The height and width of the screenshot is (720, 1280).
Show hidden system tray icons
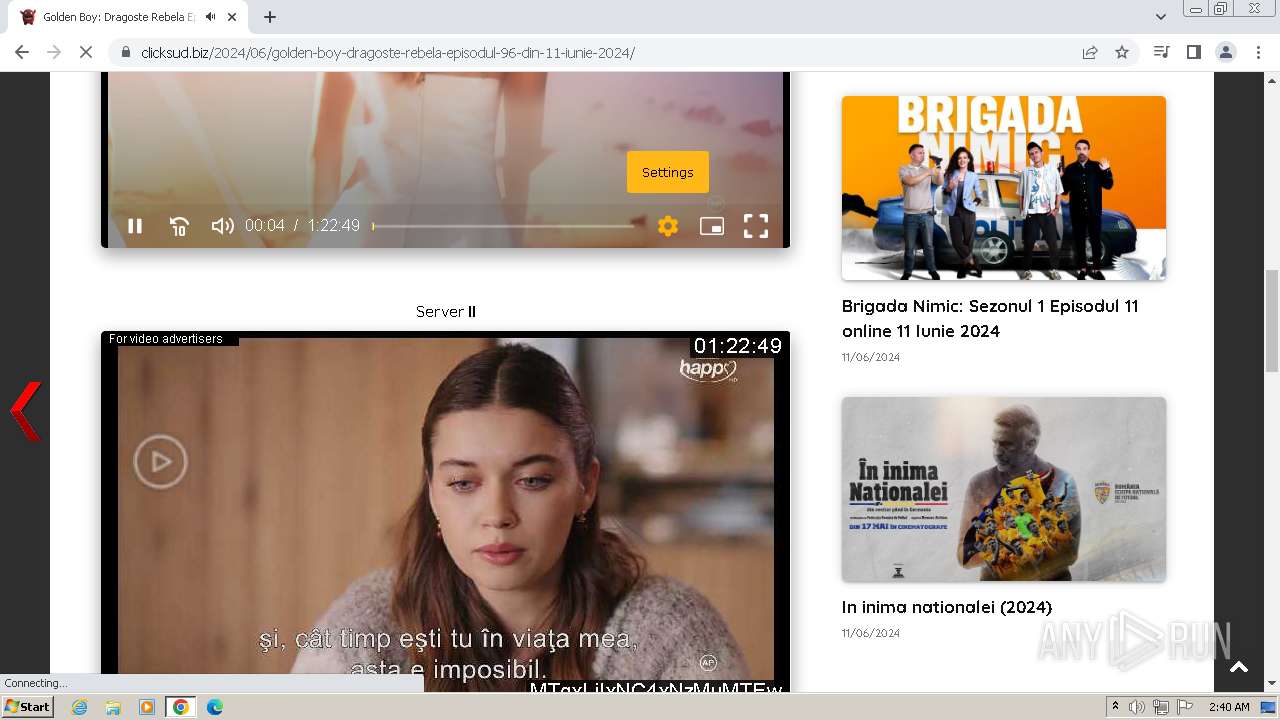(x=1115, y=707)
